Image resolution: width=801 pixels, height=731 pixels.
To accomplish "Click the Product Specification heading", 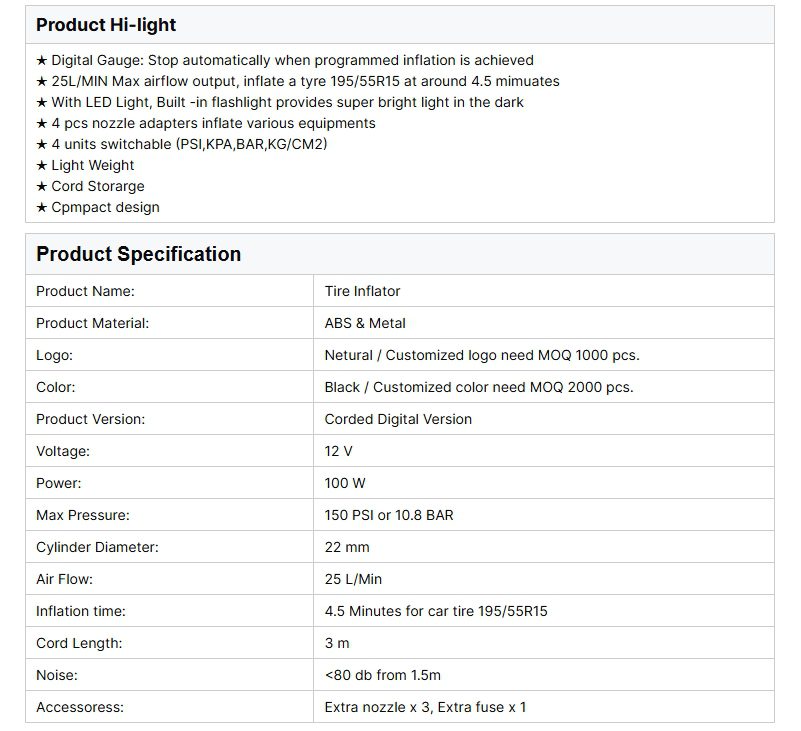I will click(x=138, y=254).
